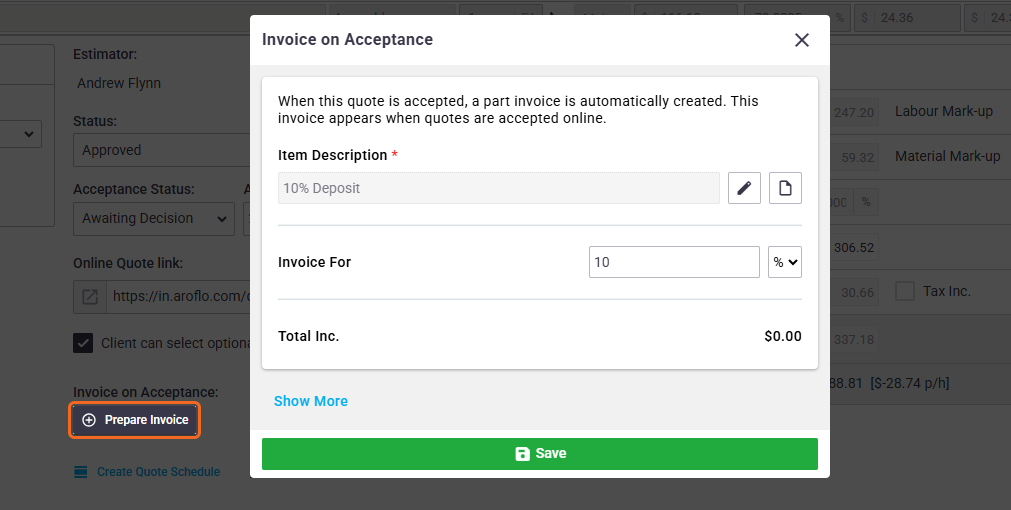This screenshot has width=1011, height=510.
Task: Uncheck Client can select optional items checkbox
Action: [83, 343]
